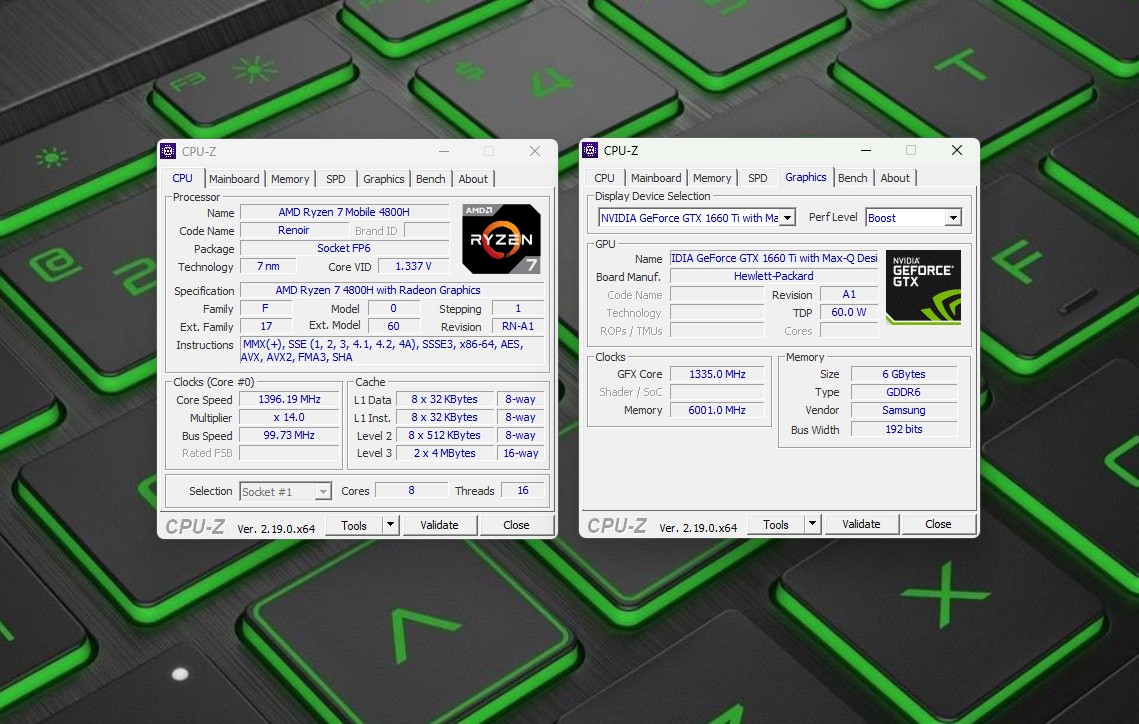This screenshot has height=724, width=1139.
Task: Click Close button in left window
Action: point(516,525)
